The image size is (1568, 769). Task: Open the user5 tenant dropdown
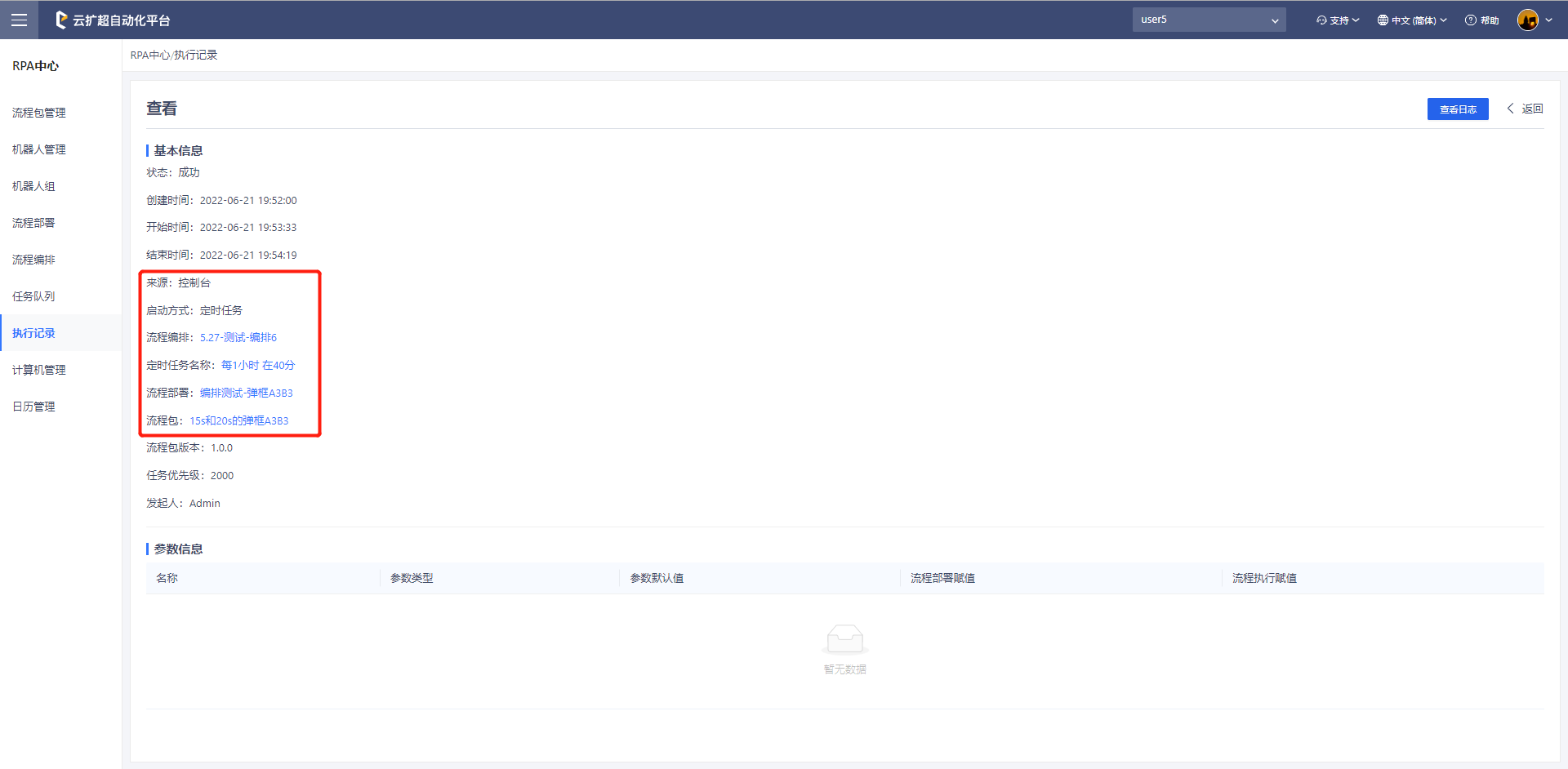[1209, 20]
